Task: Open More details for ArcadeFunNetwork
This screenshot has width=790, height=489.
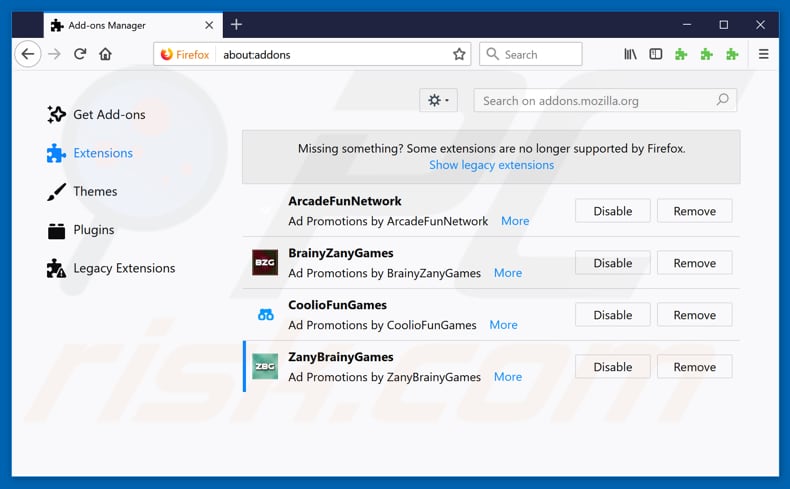Action: [515, 221]
